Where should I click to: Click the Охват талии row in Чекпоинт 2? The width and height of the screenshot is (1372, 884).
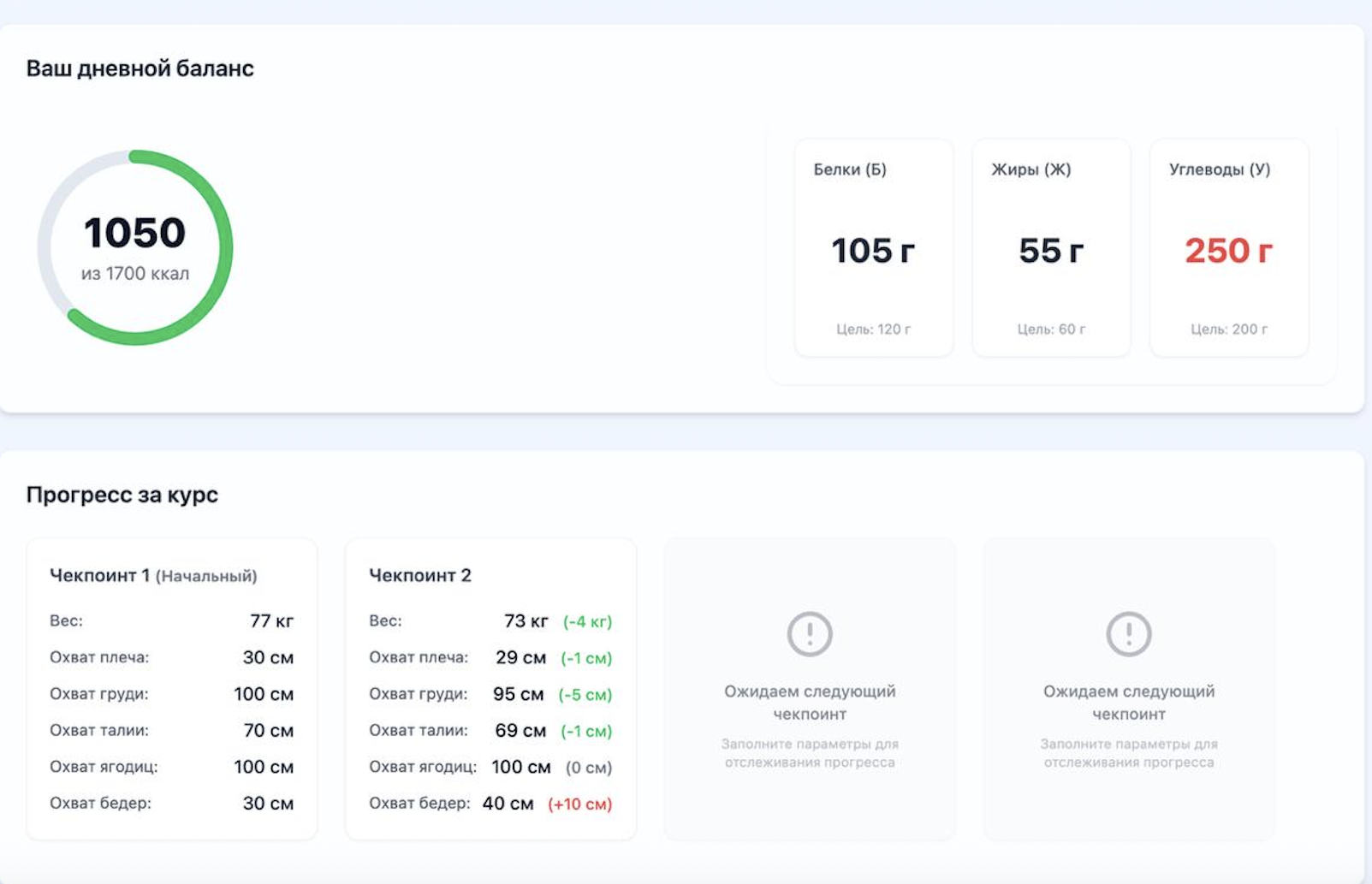click(490, 731)
